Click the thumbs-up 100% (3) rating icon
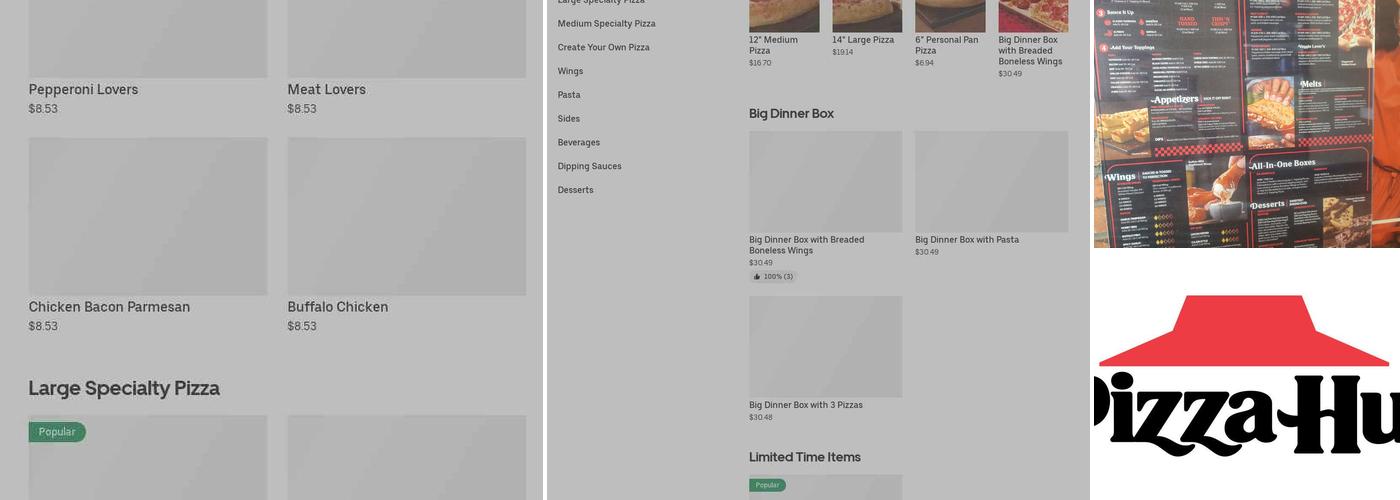1400x500 pixels. (757, 277)
